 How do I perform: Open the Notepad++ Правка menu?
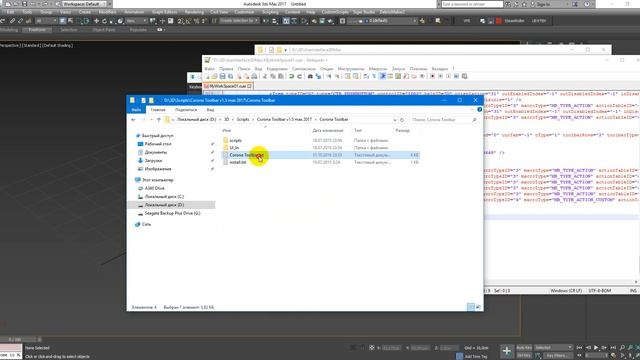tap(226, 69)
